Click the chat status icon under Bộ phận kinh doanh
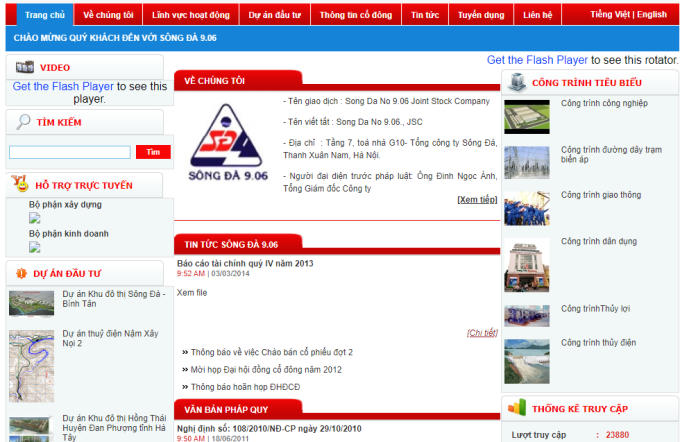The height and width of the screenshot is (442, 680). (x=35, y=247)
